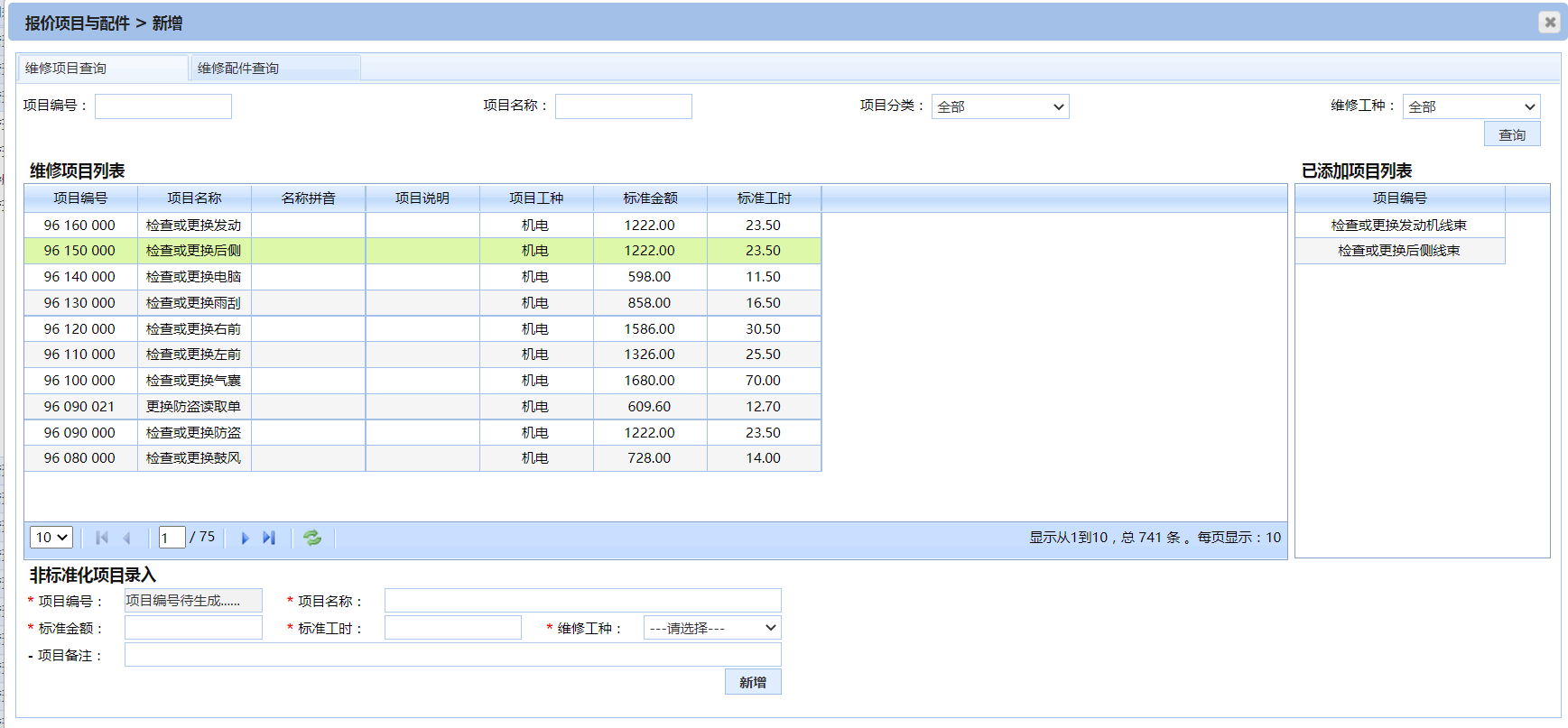Sort by 项目编号 column header in repair list

tap(80, 198)
